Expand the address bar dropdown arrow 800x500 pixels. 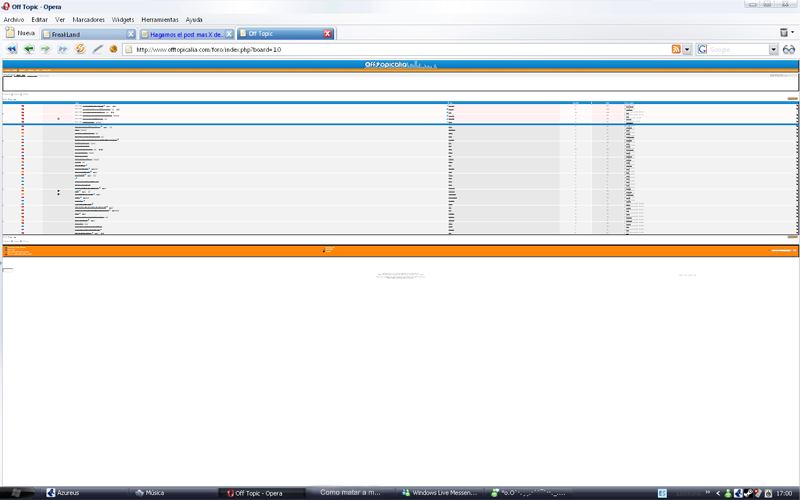click(688, 49)
